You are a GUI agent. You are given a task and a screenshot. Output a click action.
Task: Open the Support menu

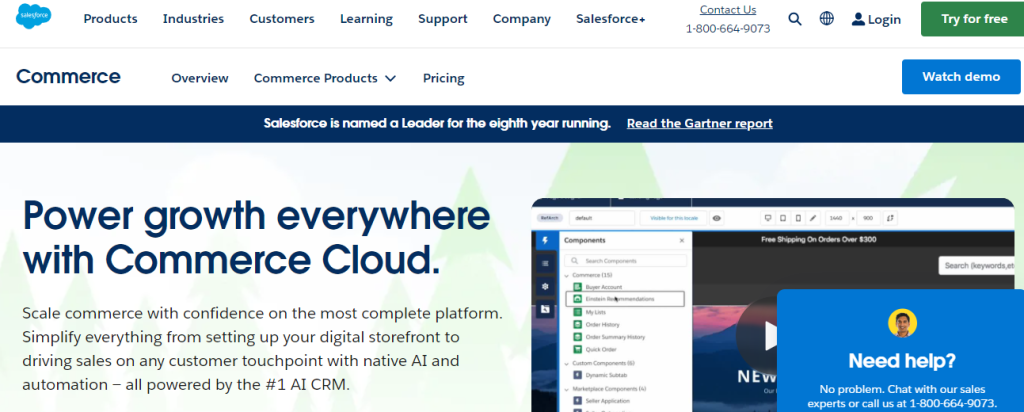[x=443, y=19]
